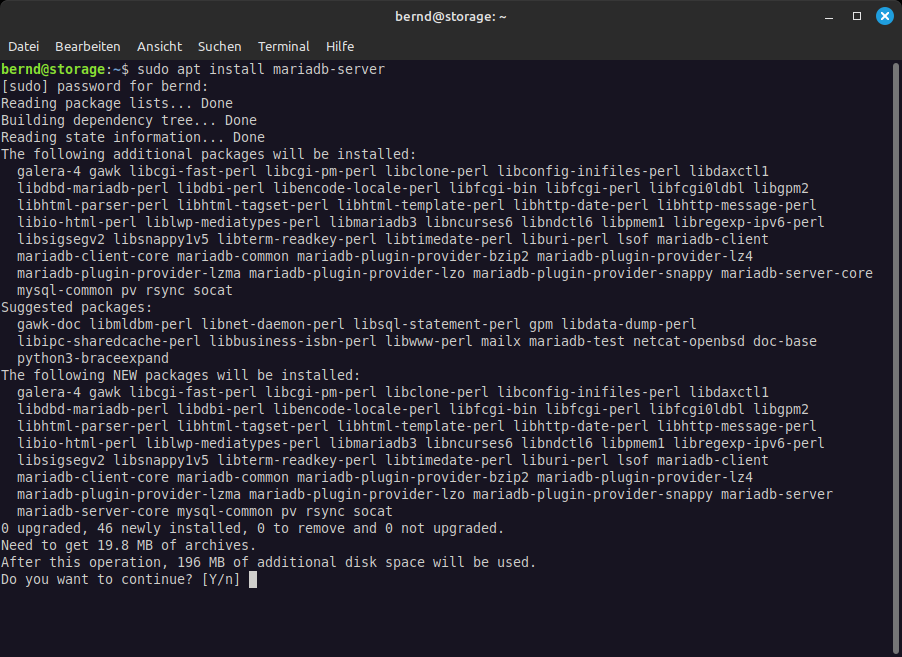Open the Terminal menu
The height and width of the screenshot is (657, 902).
(284, 47)
